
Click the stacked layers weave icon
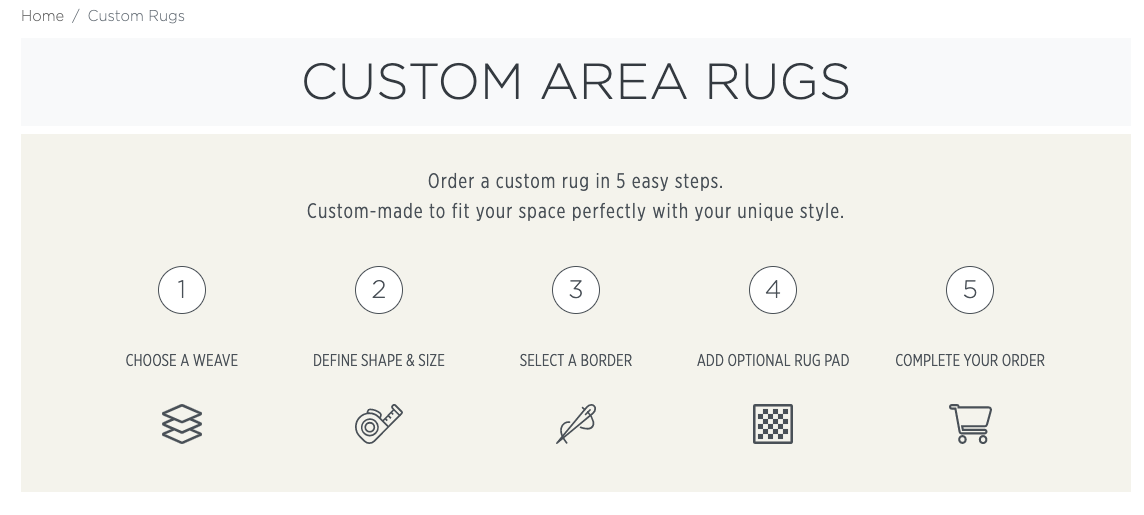(x=182, y=423)
